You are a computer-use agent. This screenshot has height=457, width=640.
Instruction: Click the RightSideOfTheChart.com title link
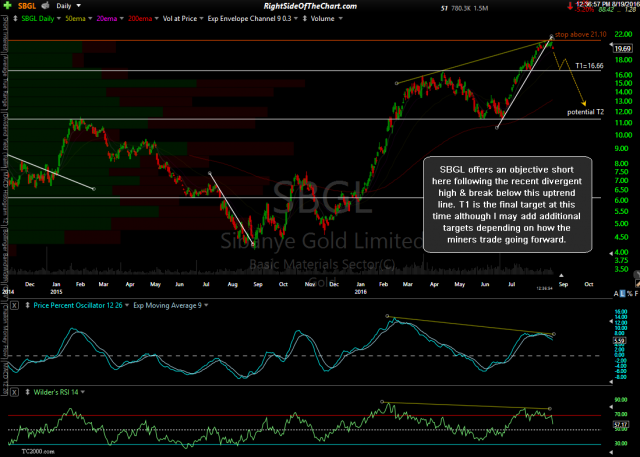[310, 6]
